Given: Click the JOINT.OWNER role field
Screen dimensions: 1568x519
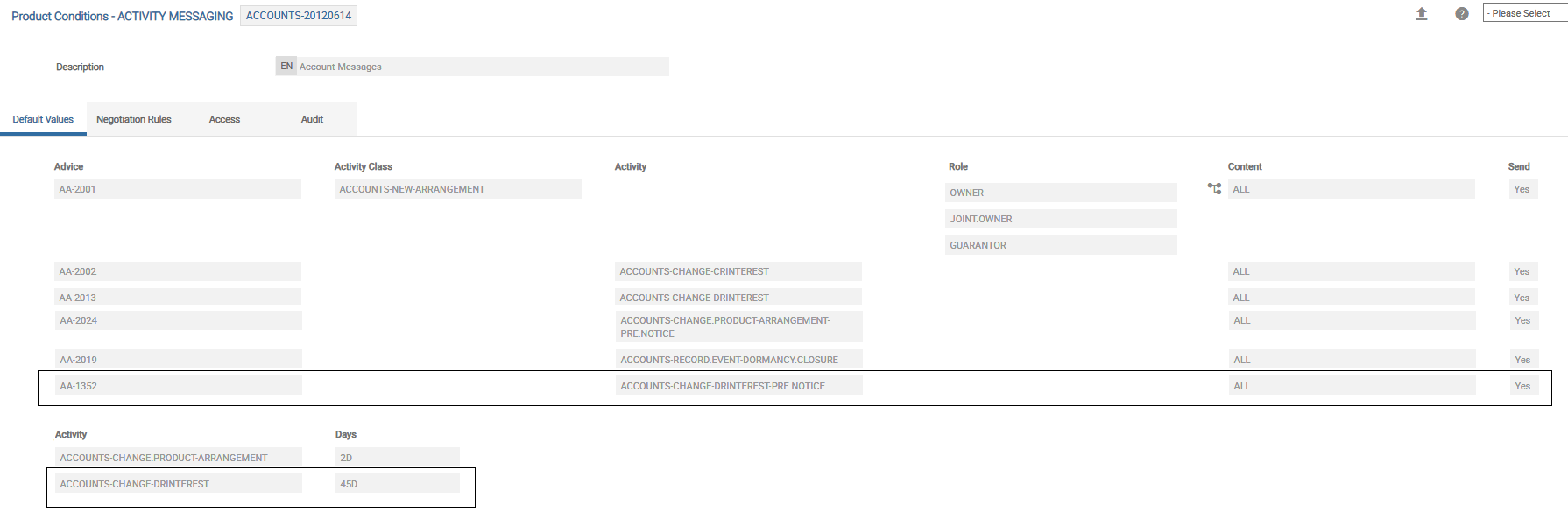Looking at the screenshot, I should [1060, 219].
